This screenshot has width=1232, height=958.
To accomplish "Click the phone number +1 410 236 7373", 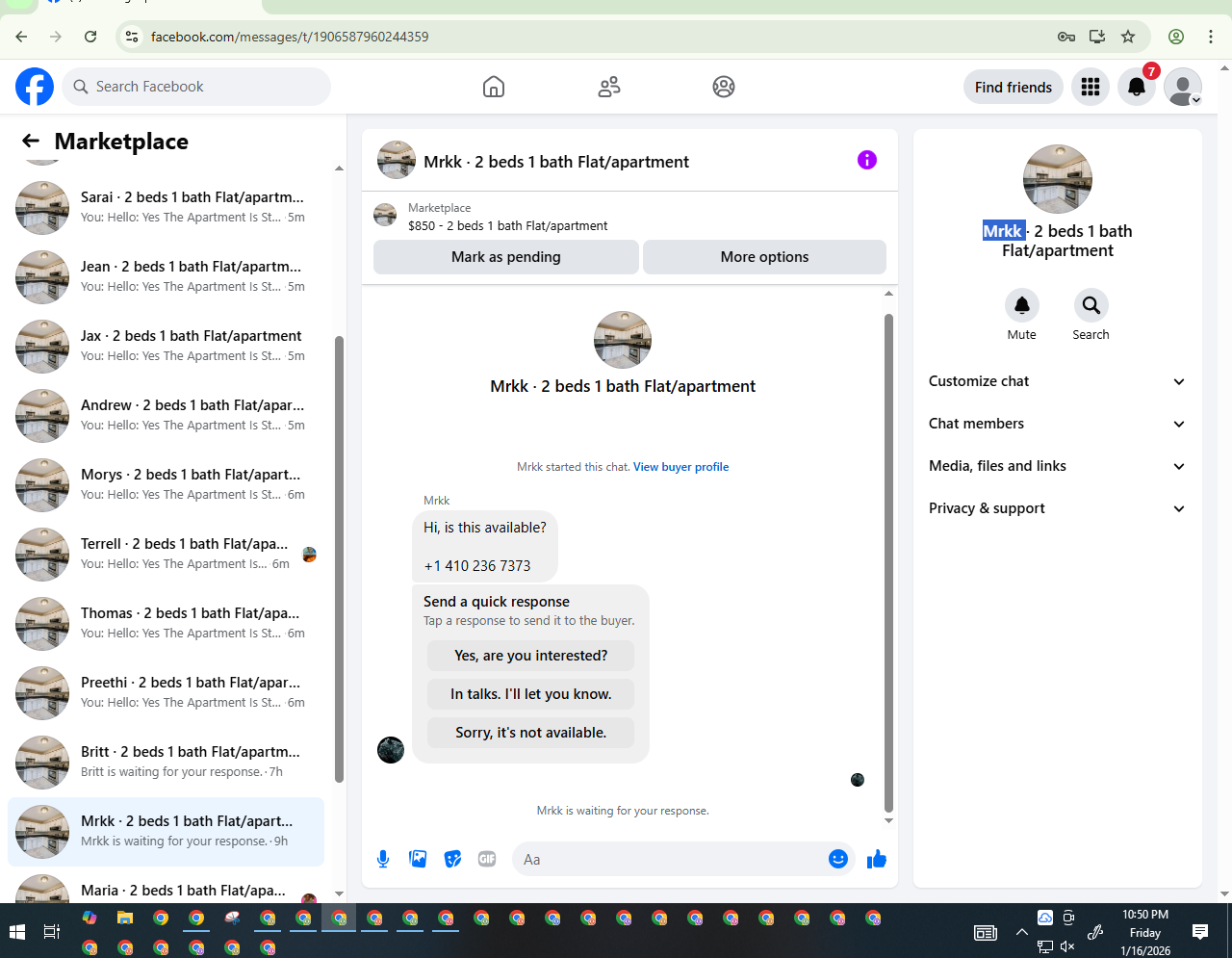I will pyautogui.click(x=477, y=566).
